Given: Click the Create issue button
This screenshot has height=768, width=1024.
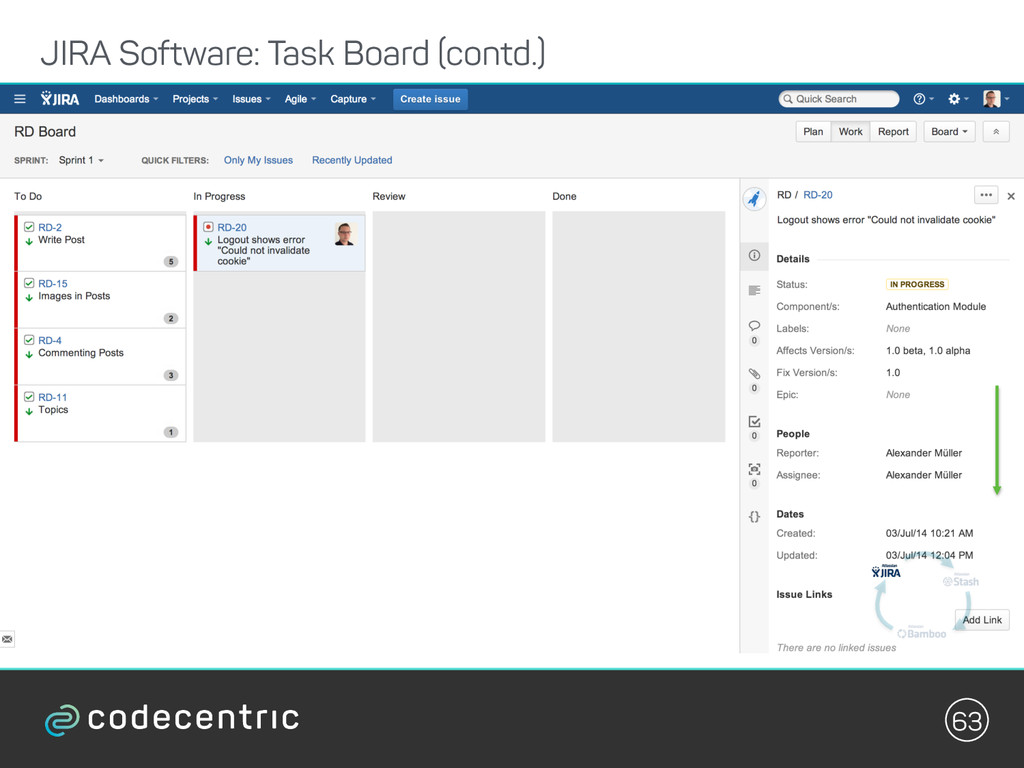Looking at the screenshot, I should pos(430,99).
